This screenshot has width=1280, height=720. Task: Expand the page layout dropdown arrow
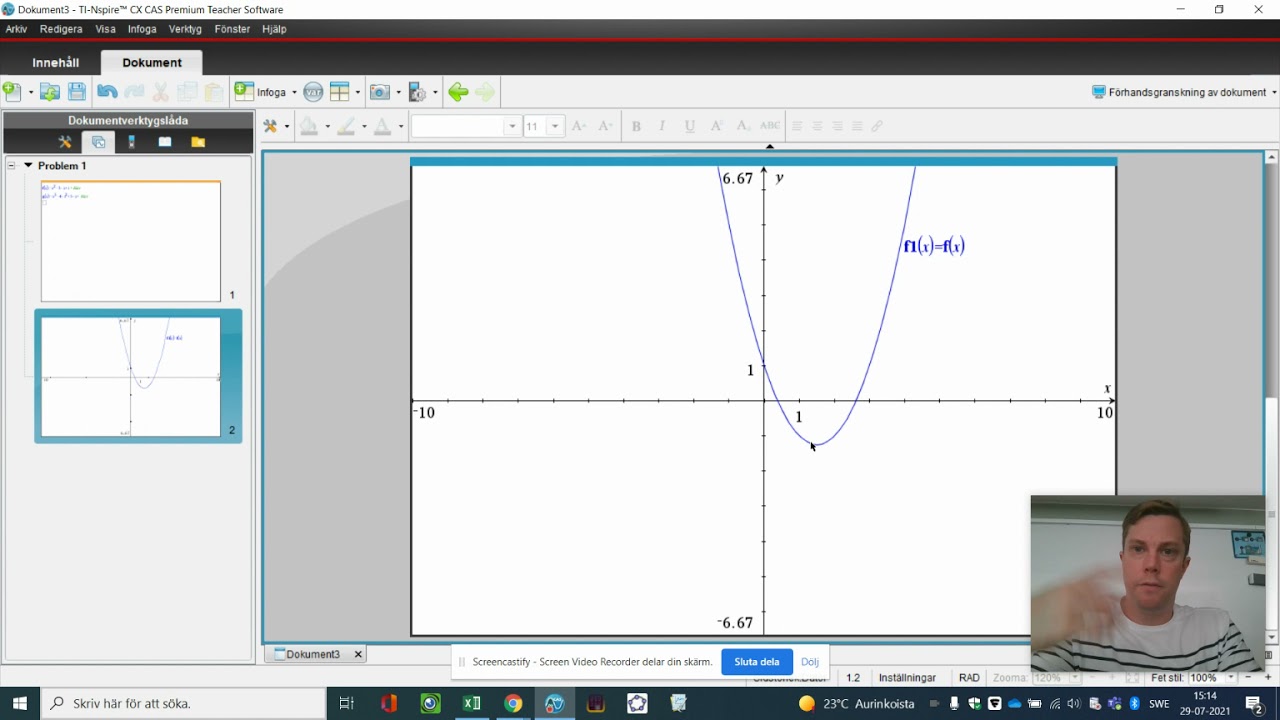(x=357, y=93)
